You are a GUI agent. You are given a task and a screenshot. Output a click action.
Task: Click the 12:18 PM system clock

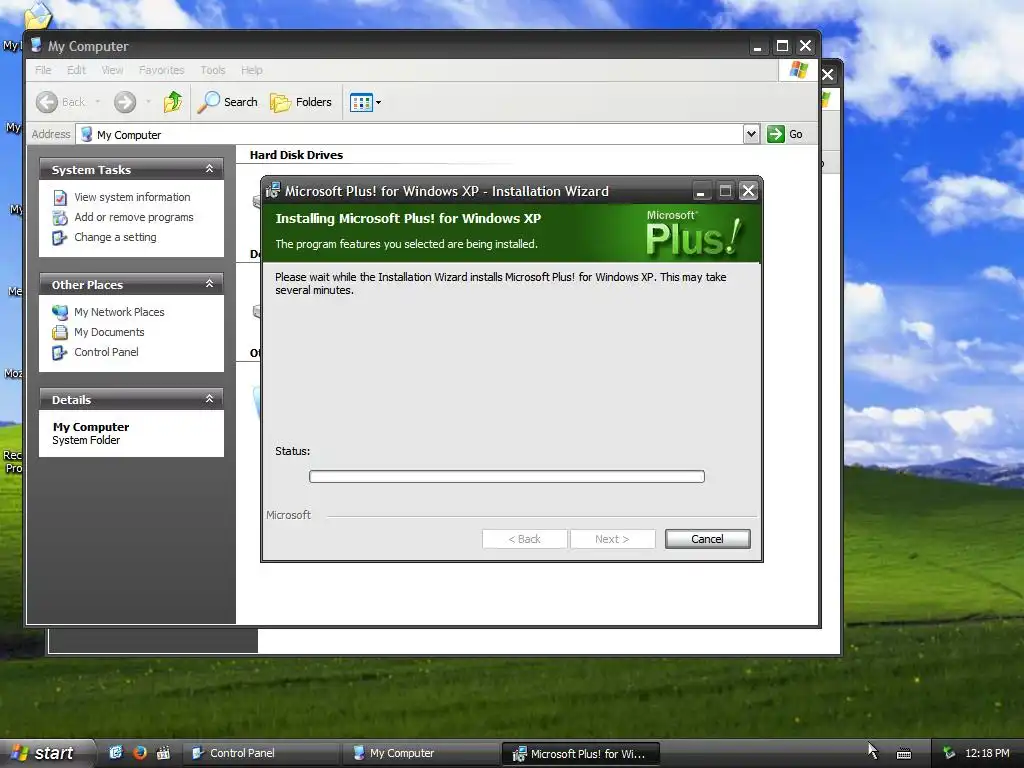tap(987, 753)
